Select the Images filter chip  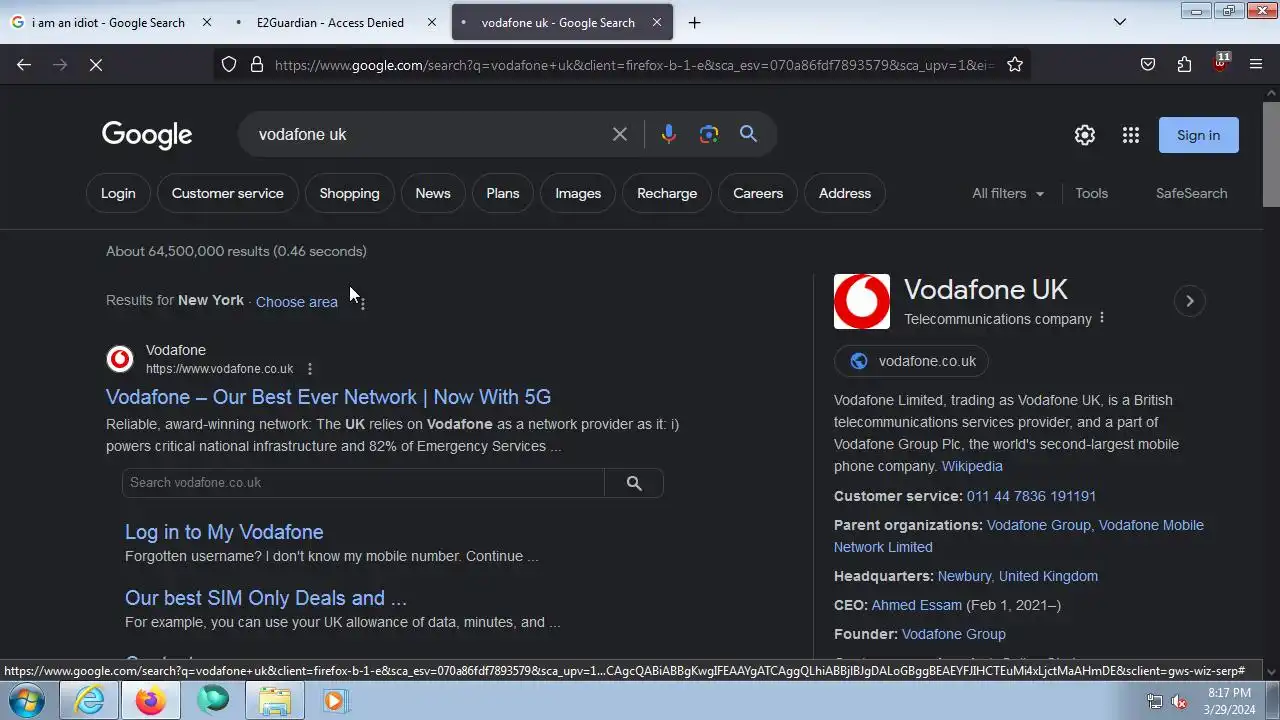click(x=578, y=193)
